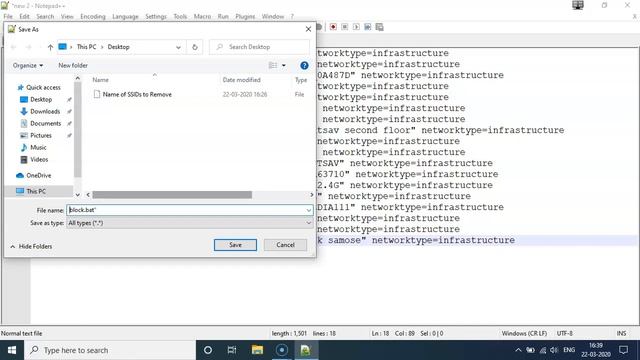Open Cortana circle on taskbar
The height and width of the screenshot is (360, 640).
pos(207,350)
